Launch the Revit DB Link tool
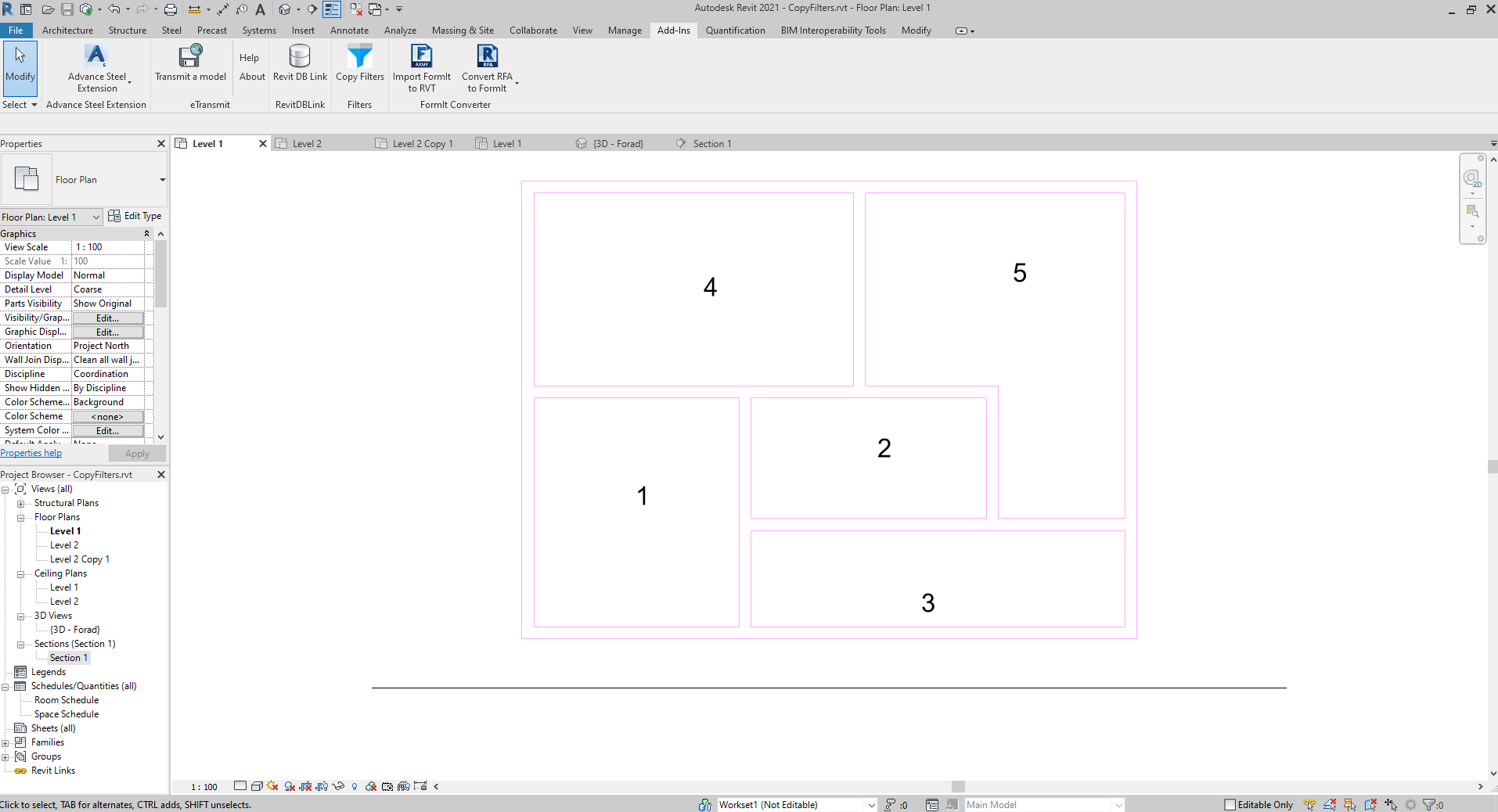The width and height of the screenshot is (1498, 812). pos(300,63)
